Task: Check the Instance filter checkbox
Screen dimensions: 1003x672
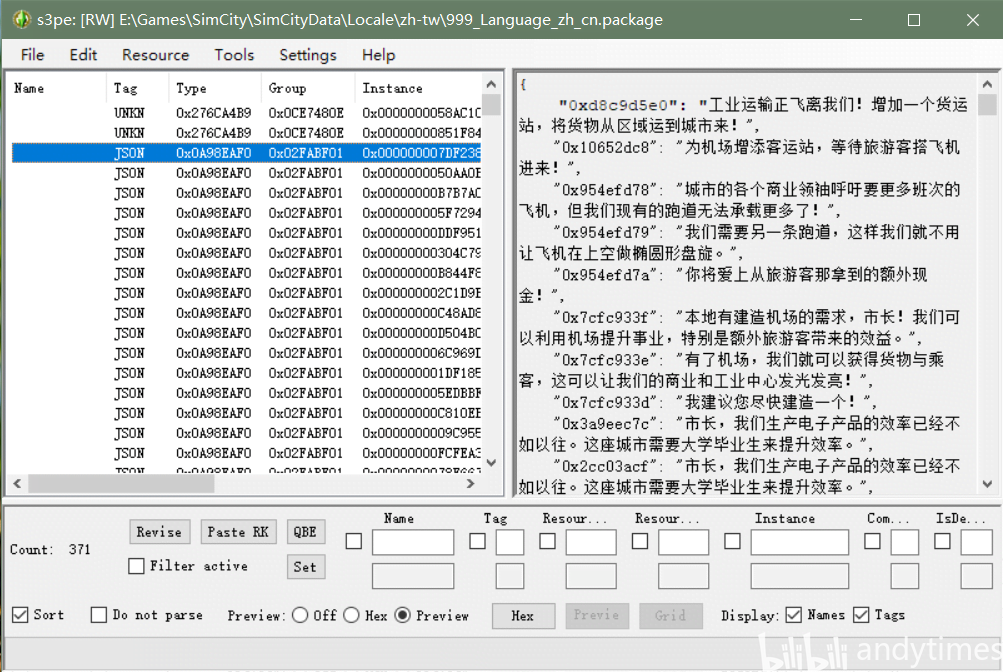Action: (x=732, y=542)
